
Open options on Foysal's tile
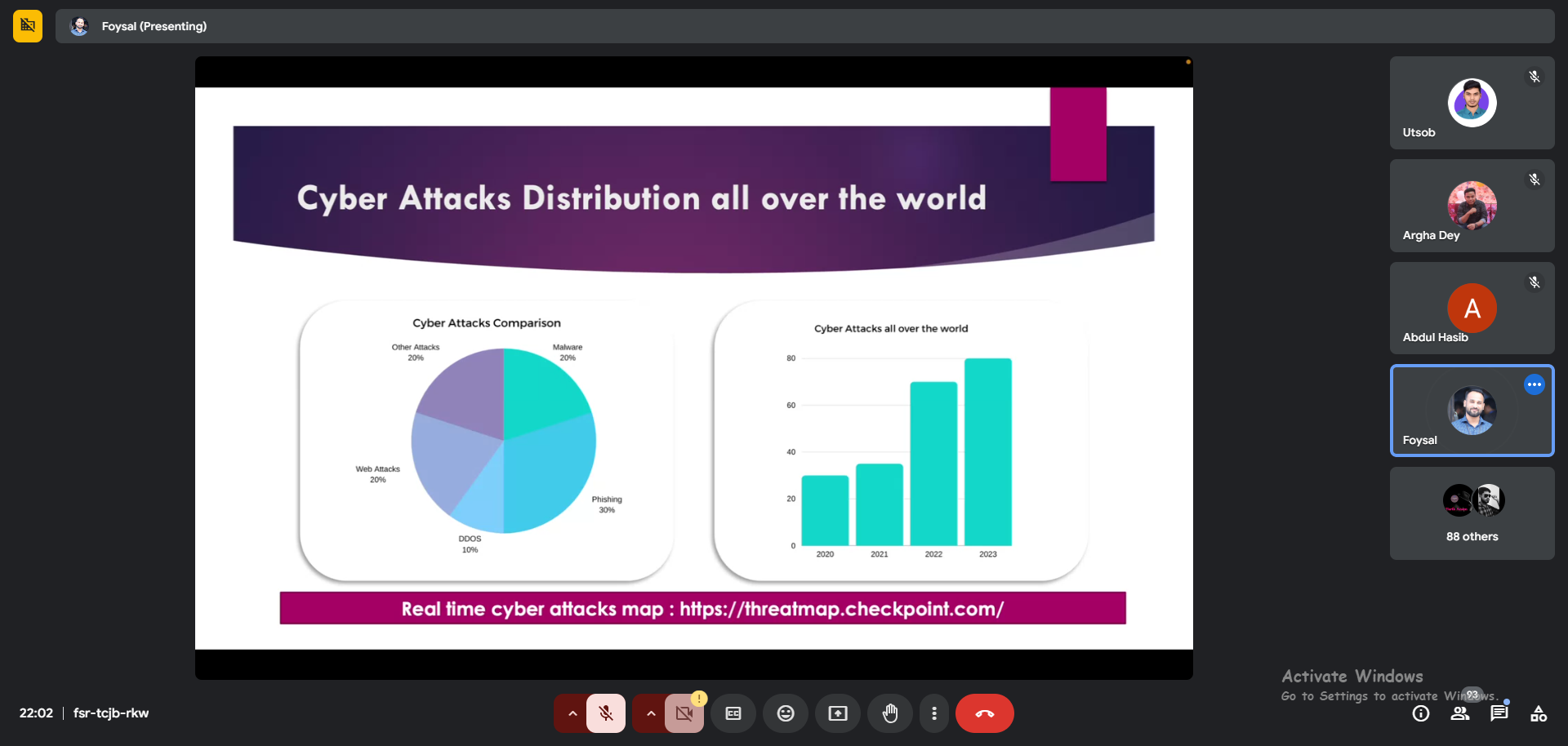tap(1534, 384)
